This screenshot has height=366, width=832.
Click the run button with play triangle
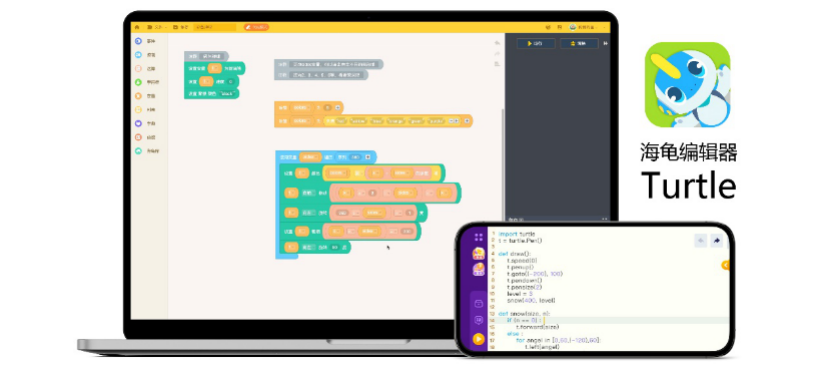click(536, 43)
